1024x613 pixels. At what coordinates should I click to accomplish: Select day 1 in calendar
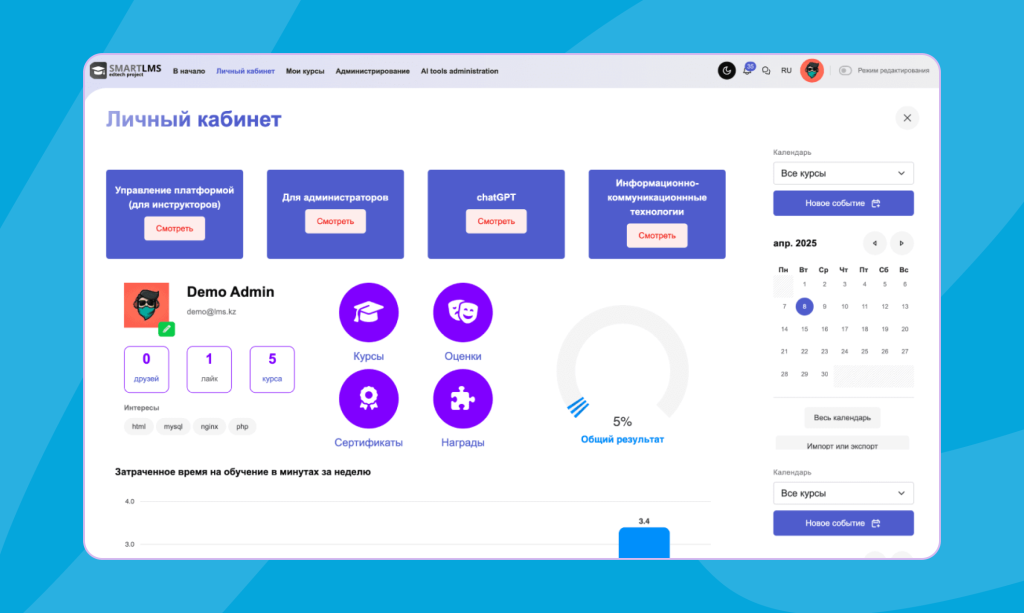pos(805,284)
